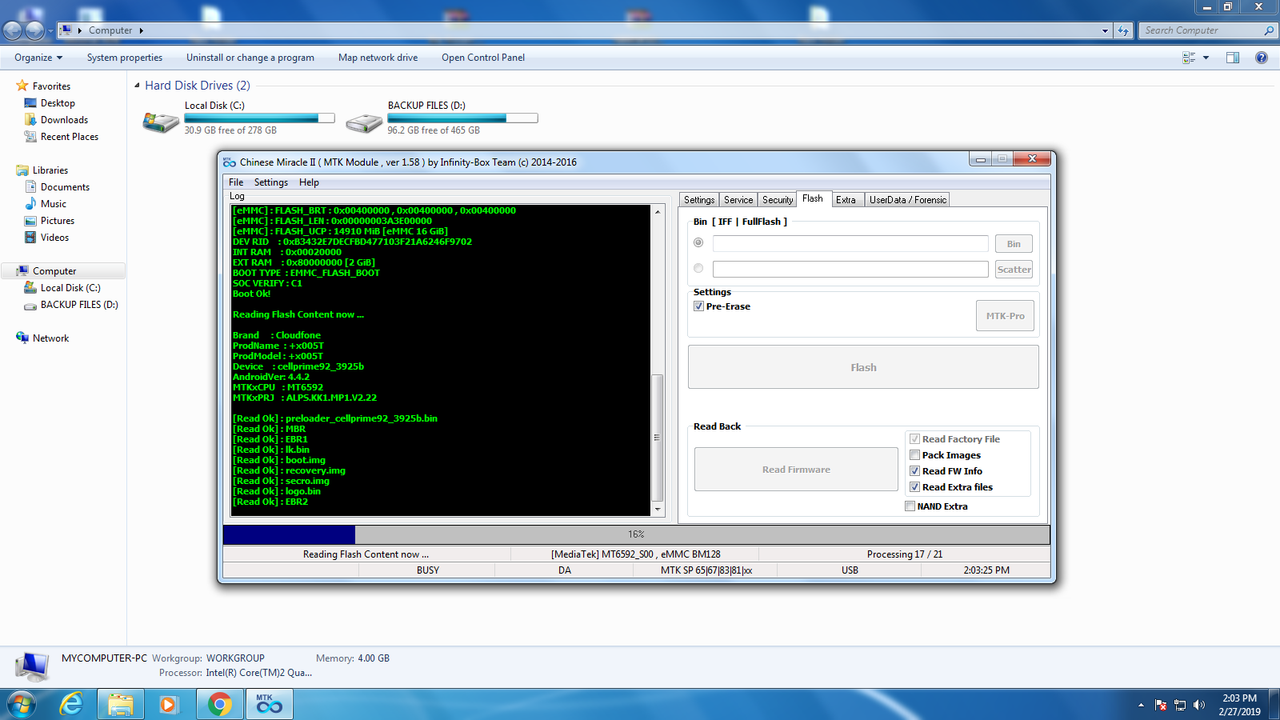Launch Internet Explorer from the taskbar

tap(71, 704)
